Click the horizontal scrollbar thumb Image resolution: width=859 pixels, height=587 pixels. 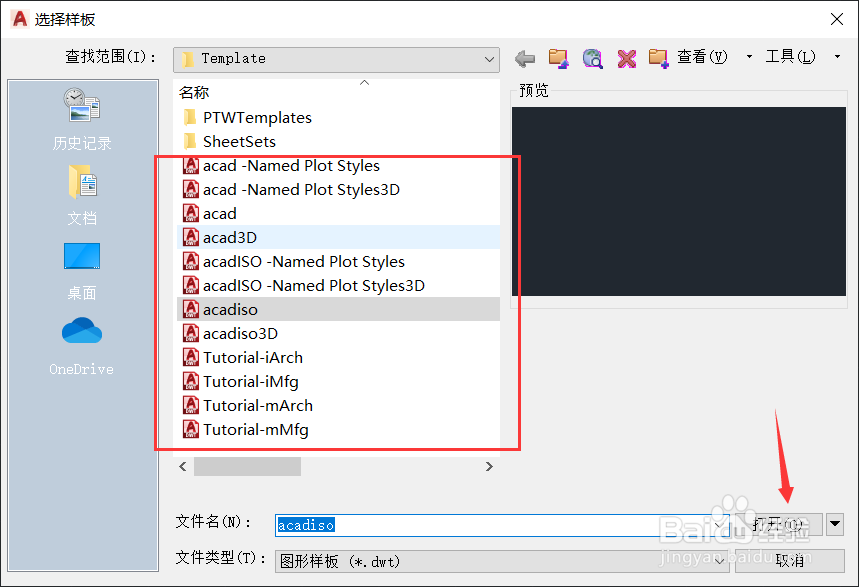coord(247,466)
